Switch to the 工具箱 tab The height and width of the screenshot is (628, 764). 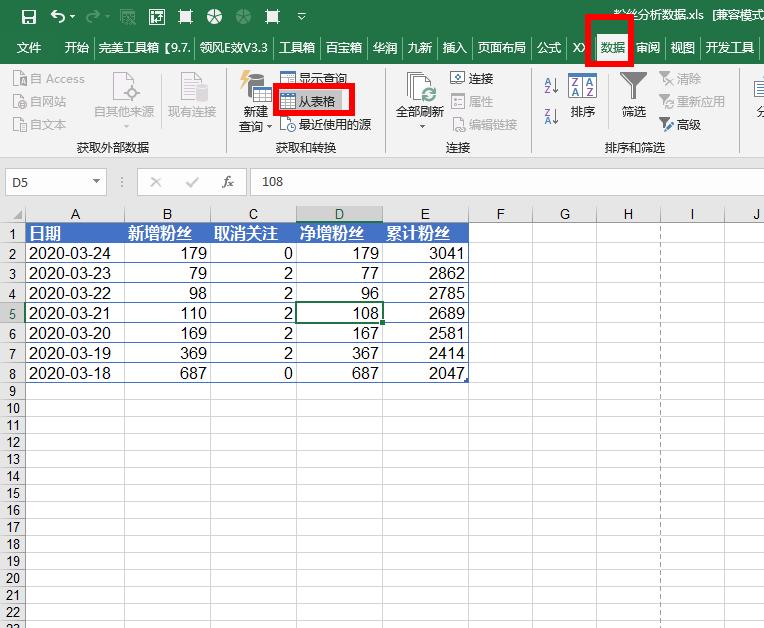pyautogui.click(x=297, y=48)
